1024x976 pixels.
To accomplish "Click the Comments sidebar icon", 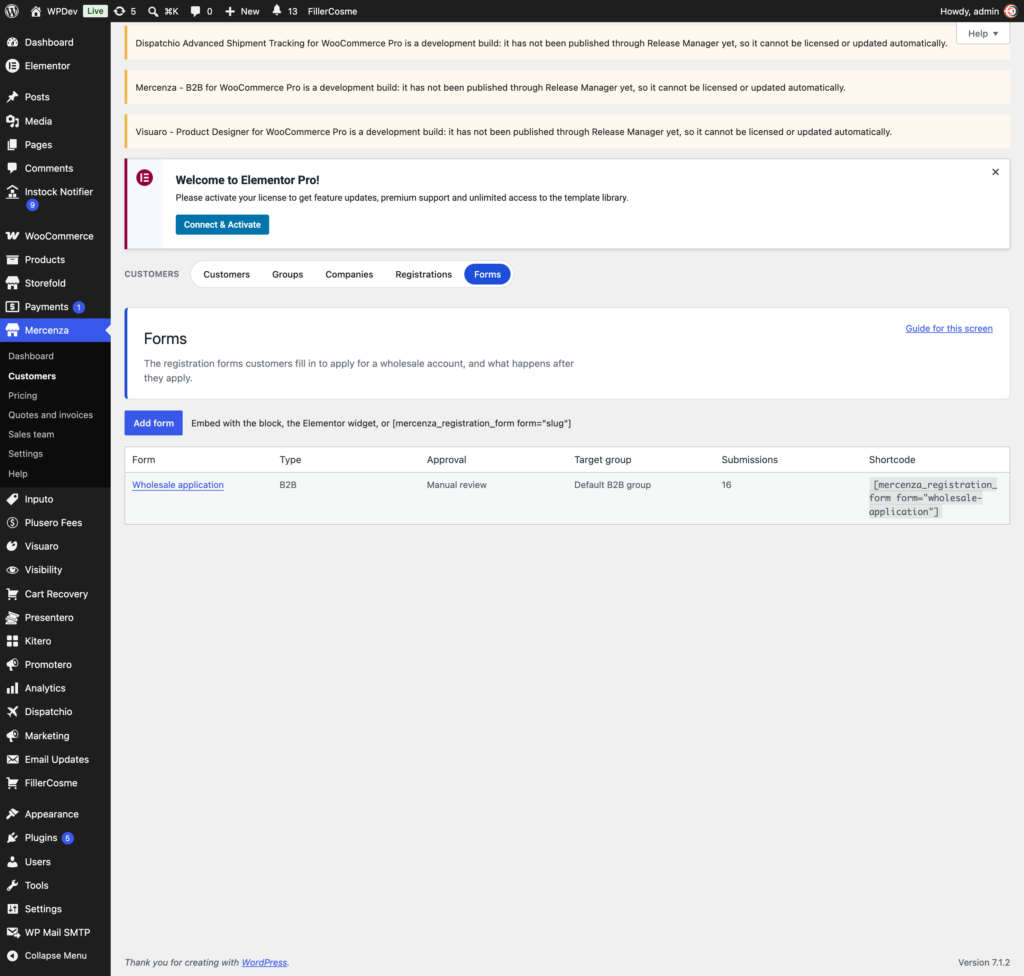I will [12, 168].
